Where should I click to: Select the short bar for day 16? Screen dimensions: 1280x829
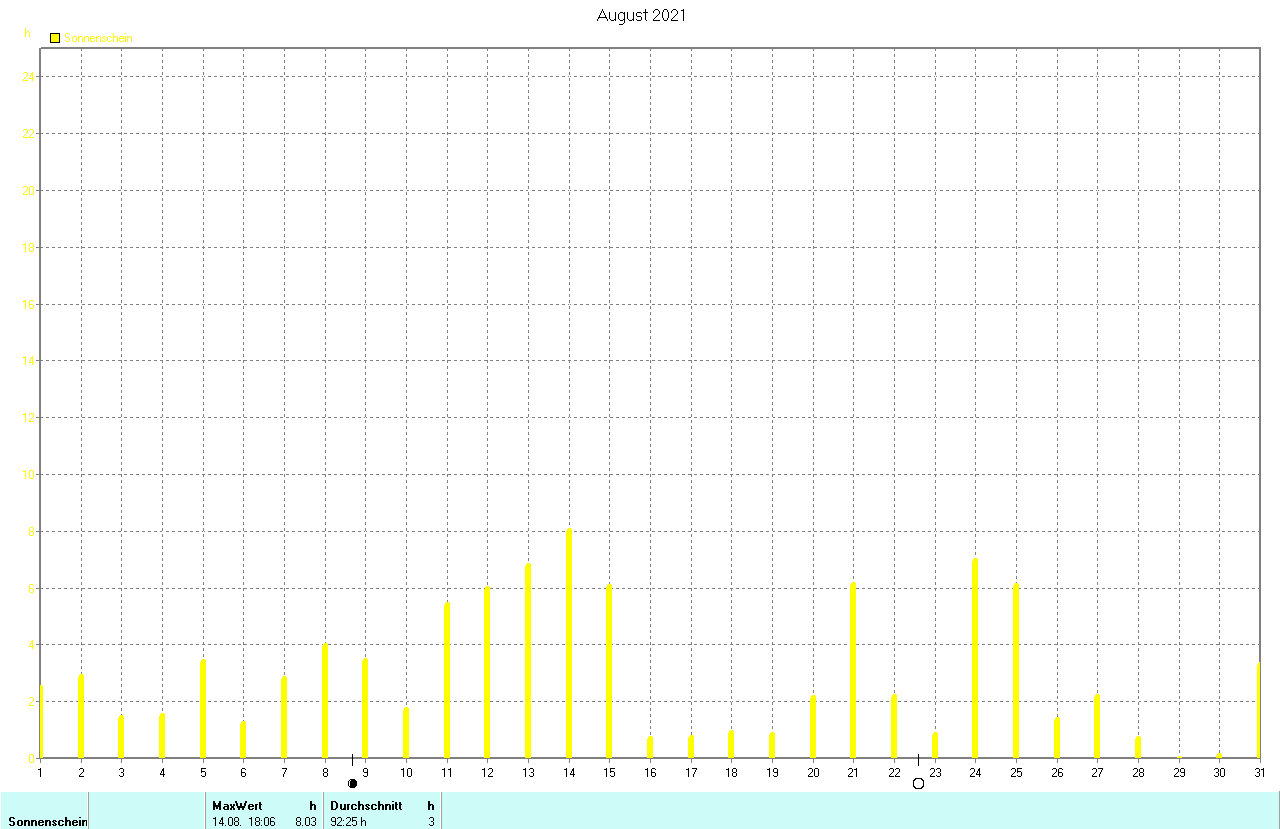click(650, 748)
